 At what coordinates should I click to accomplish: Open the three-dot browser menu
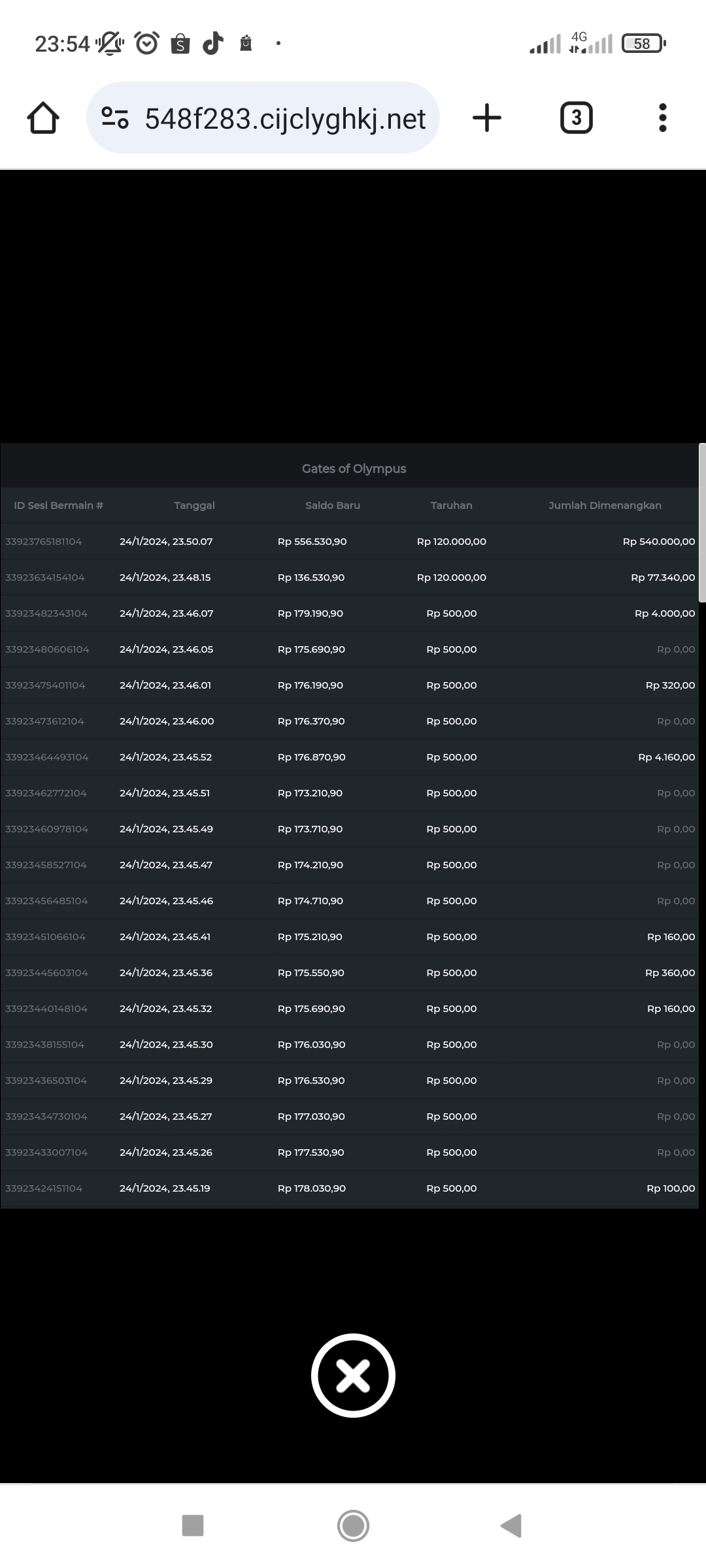(x=662, y=118)
